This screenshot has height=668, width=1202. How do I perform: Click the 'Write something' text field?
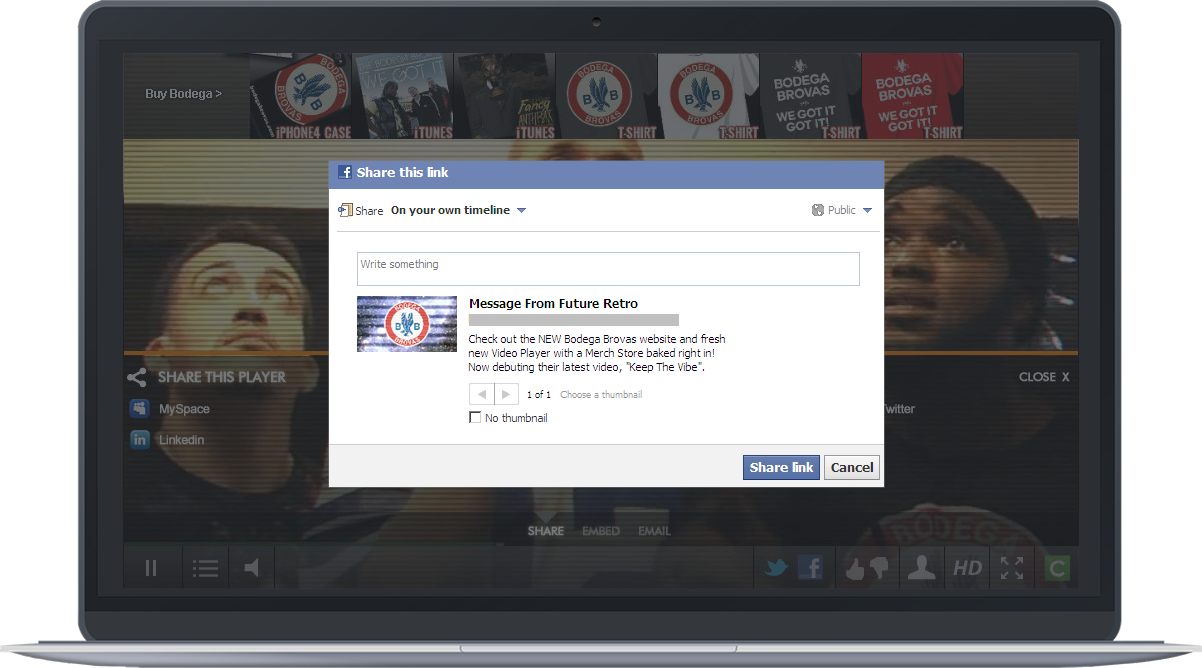[x=608, y=268]
